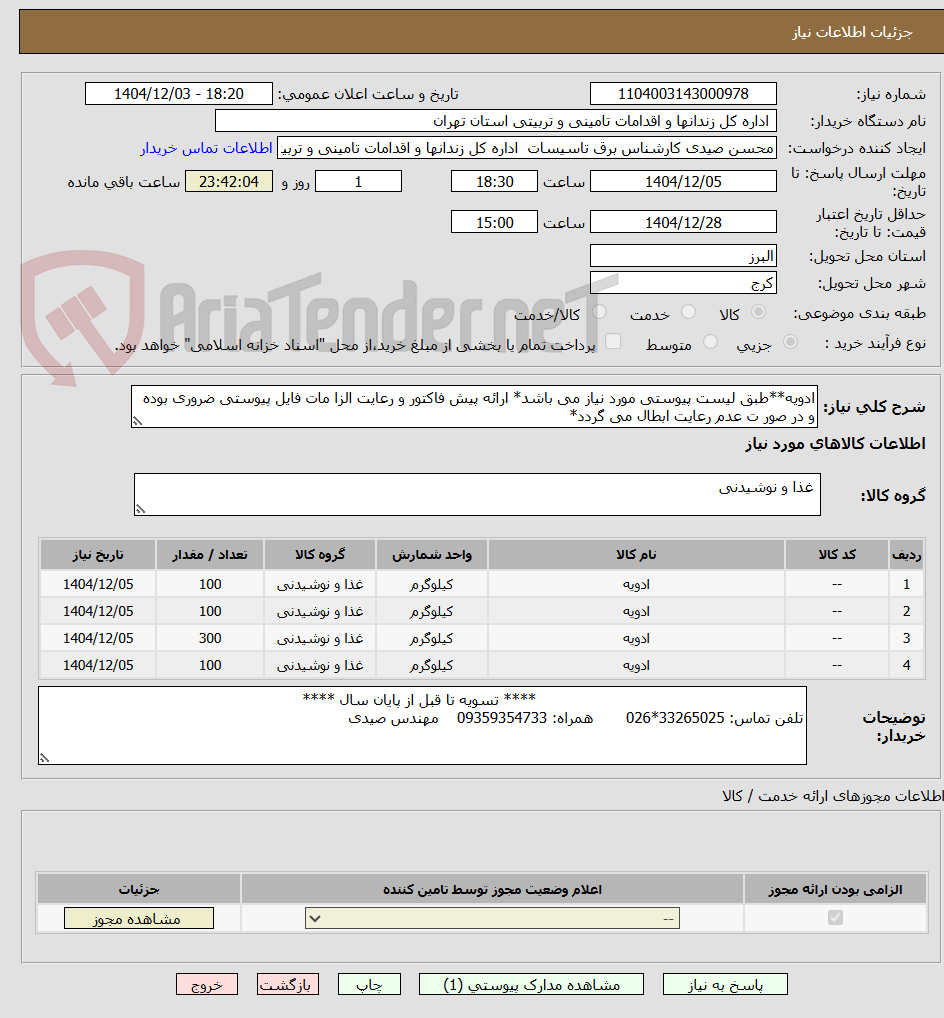Click resize handle of توضیحات خریدار box
The height and width of the screenshot is (1018, 944).
pyautogui.click(x=44, y=758)
